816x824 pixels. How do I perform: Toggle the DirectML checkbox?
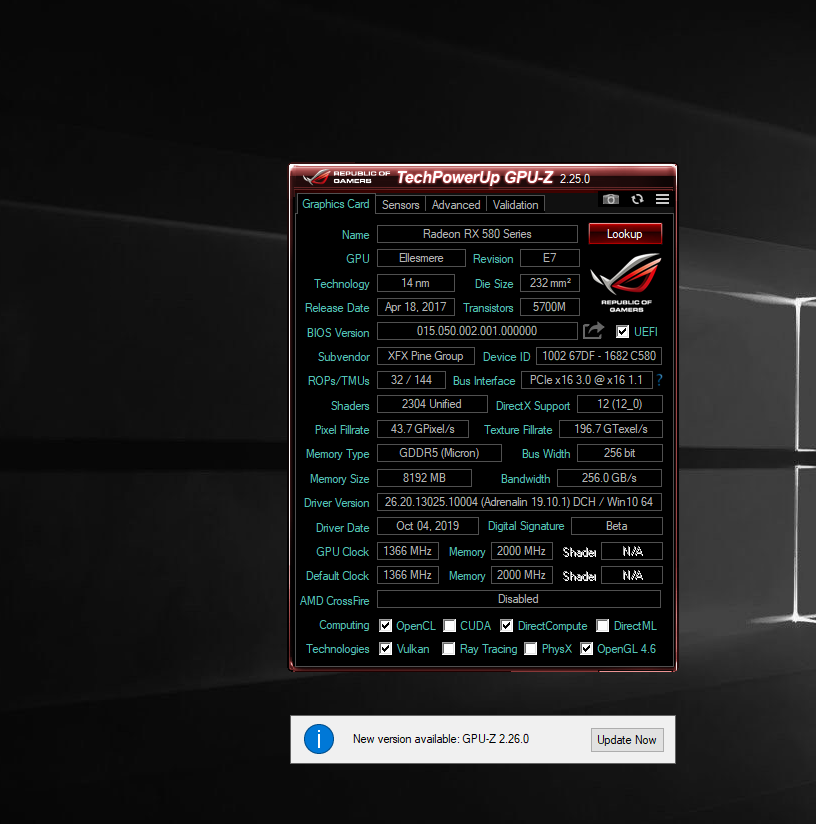[x=603, y=626]
